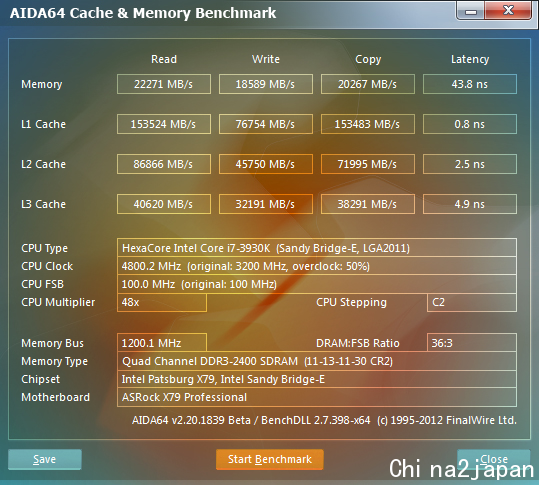Select L1 Cache Read 153524 MB/s
Screen dimensions: 539x485
pyautogui.click(x=164, y=124)
